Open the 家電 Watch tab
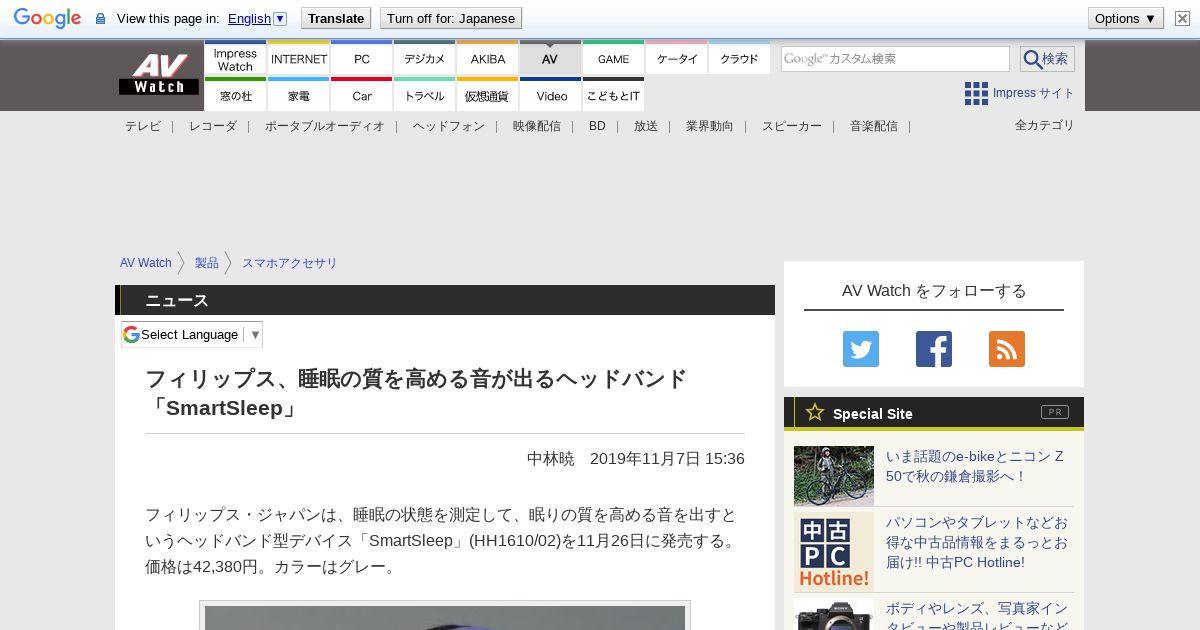This screenshot has width=1200, height=630. coord(299,96)
